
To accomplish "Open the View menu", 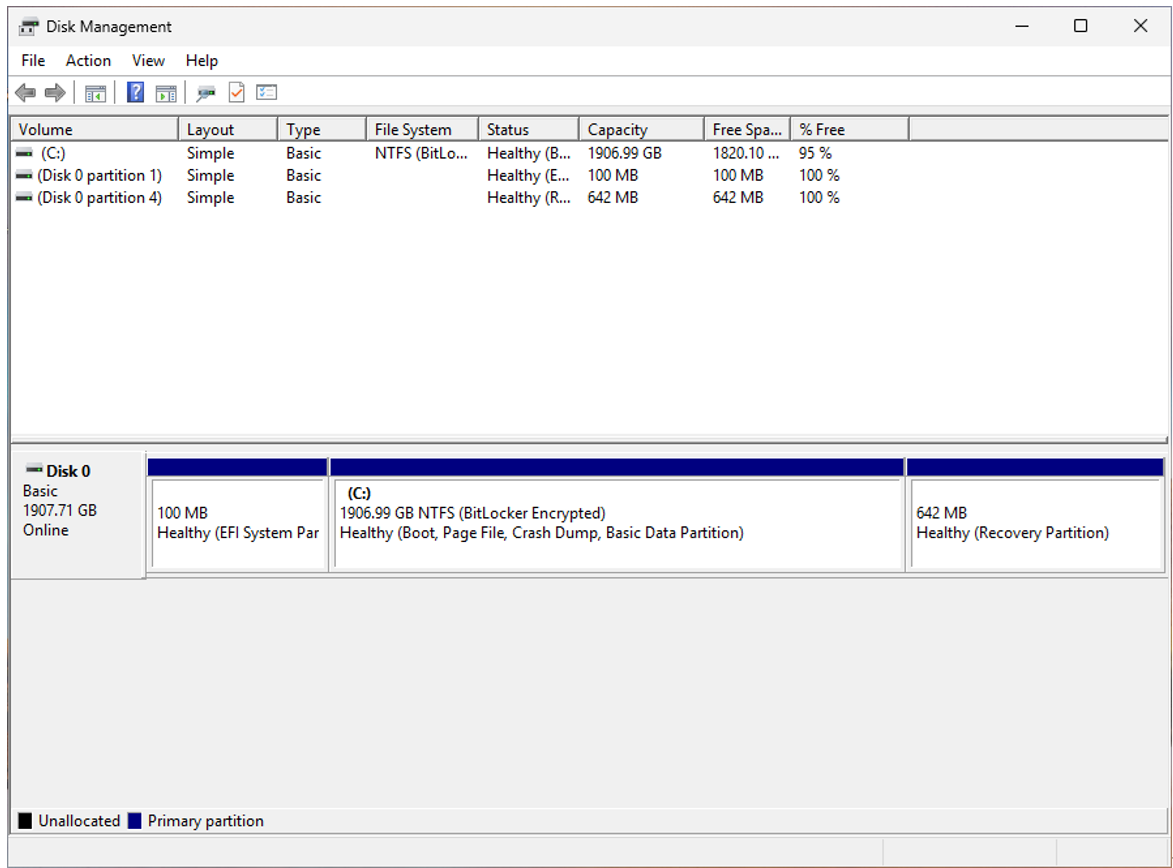I will click(x=148, y=61).
